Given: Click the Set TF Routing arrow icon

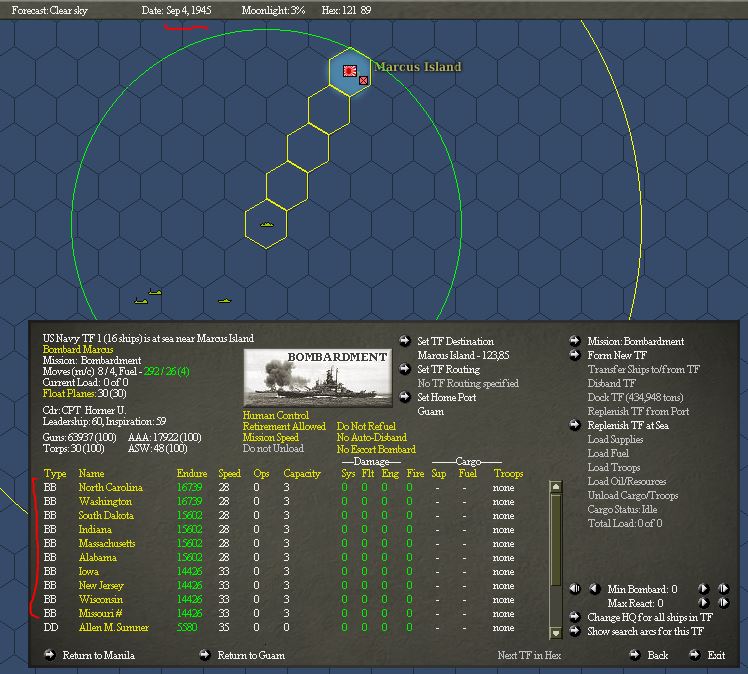Looking at the screenshot, I should coord(405,369).
